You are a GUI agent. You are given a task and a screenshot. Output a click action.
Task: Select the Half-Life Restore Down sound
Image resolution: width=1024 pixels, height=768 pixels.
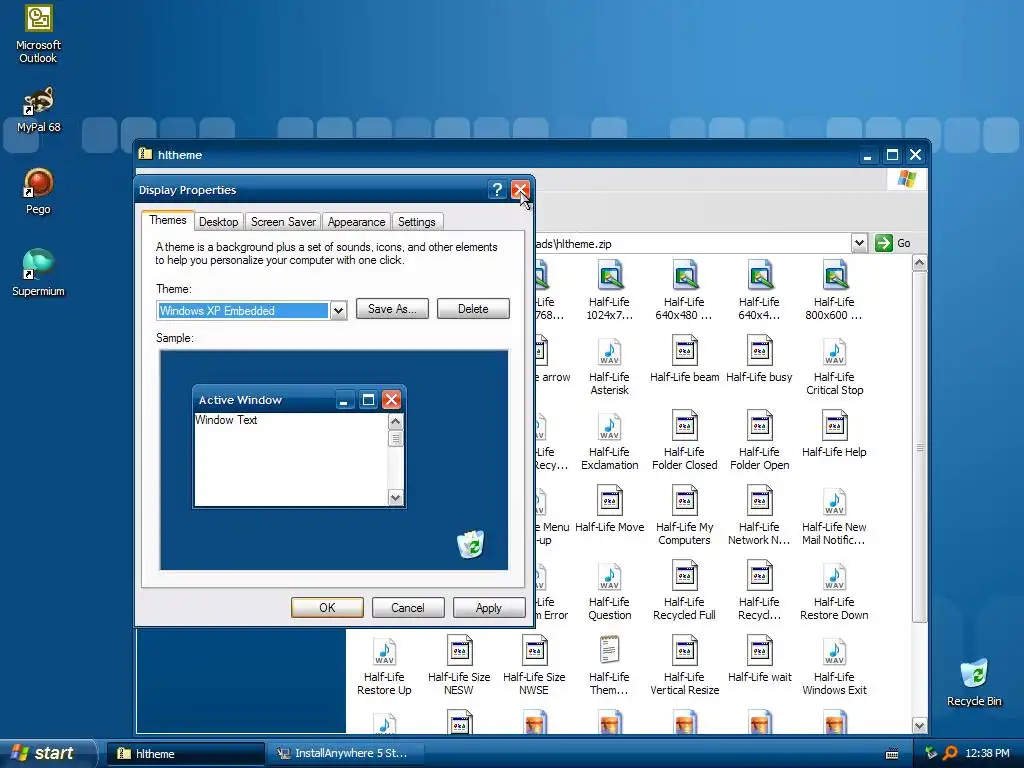point(834,591)
